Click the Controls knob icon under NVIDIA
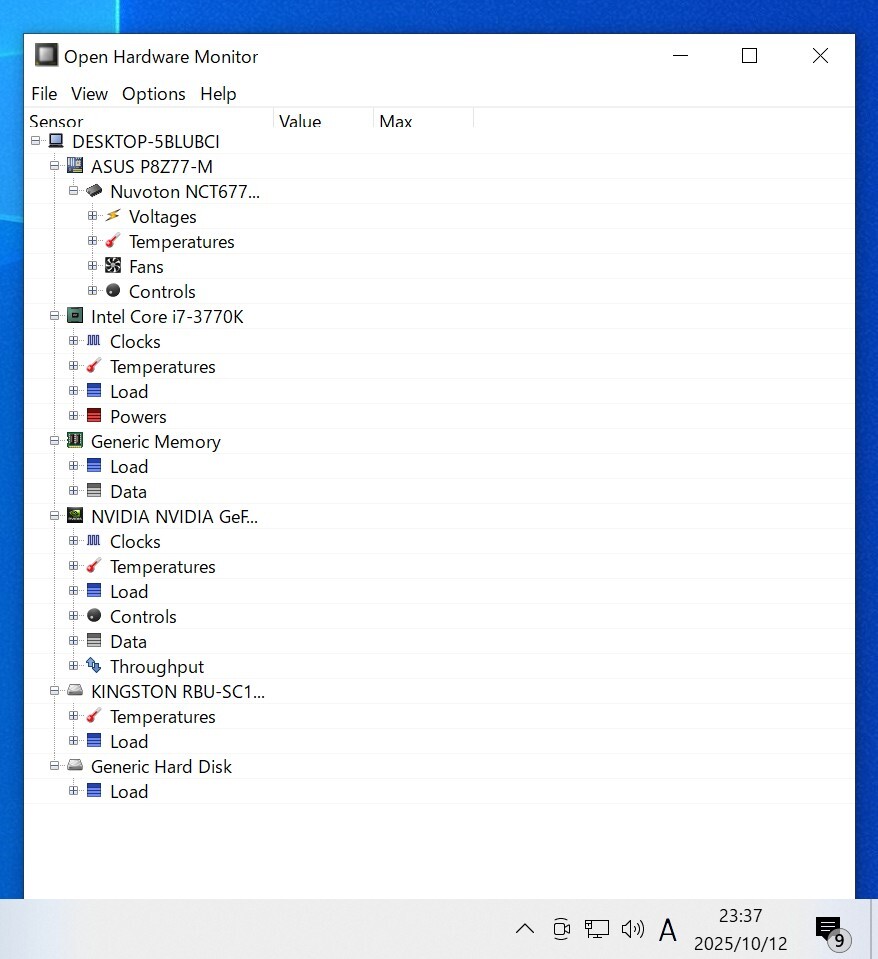 click(x=94, y=615)
